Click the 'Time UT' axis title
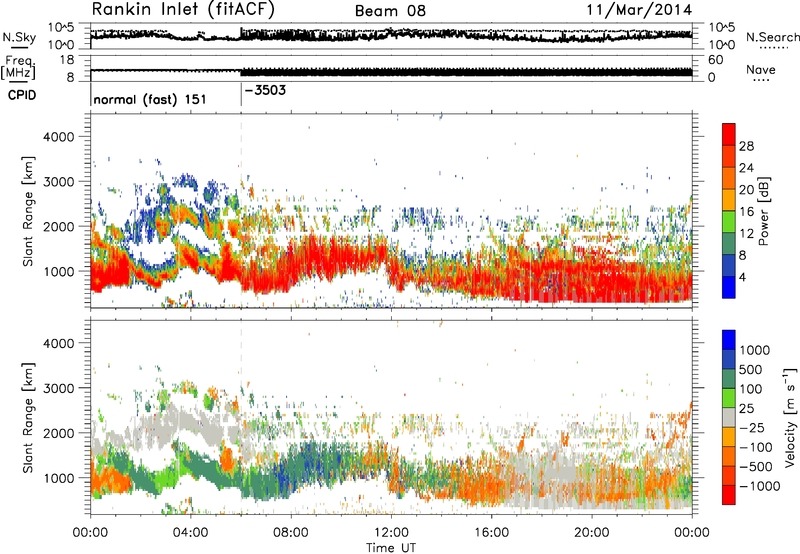 click(391, 547)
